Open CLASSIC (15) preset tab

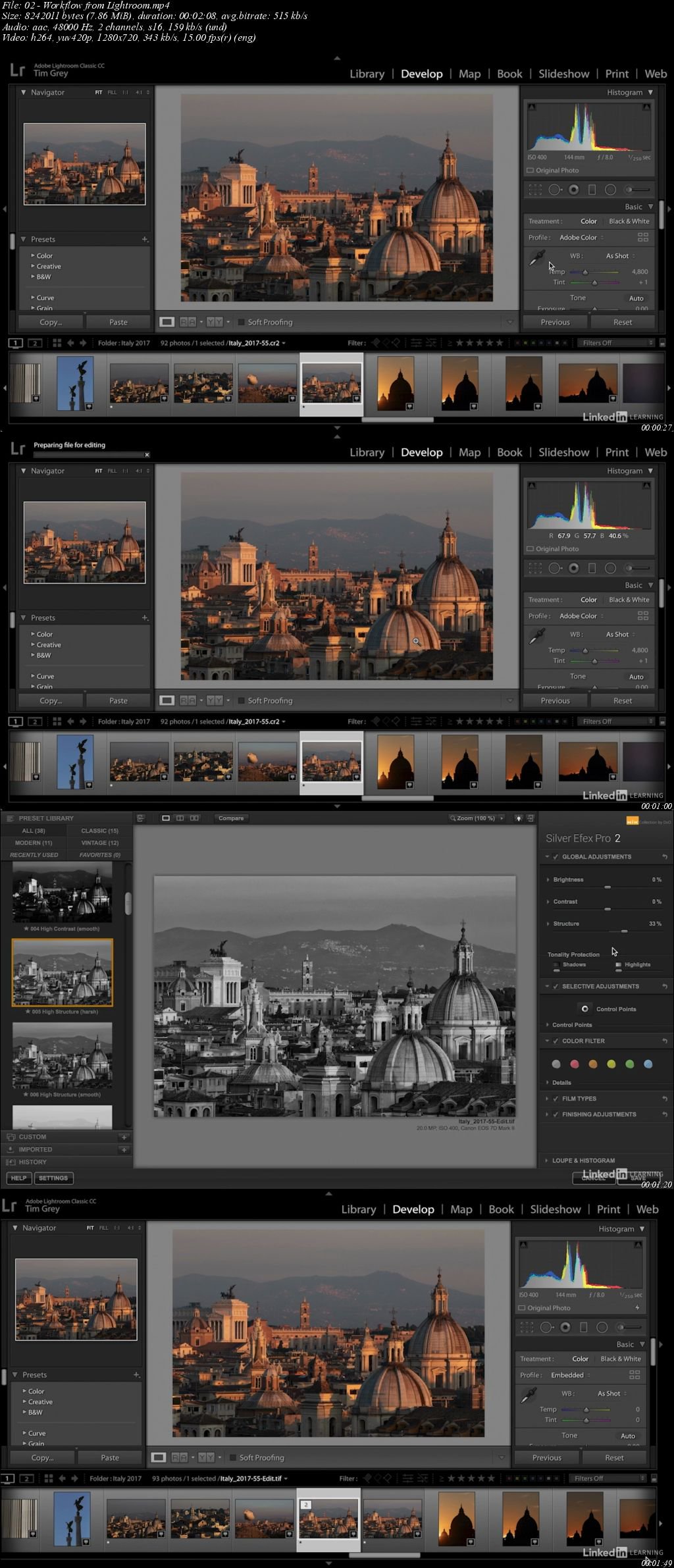coord(99,831)
